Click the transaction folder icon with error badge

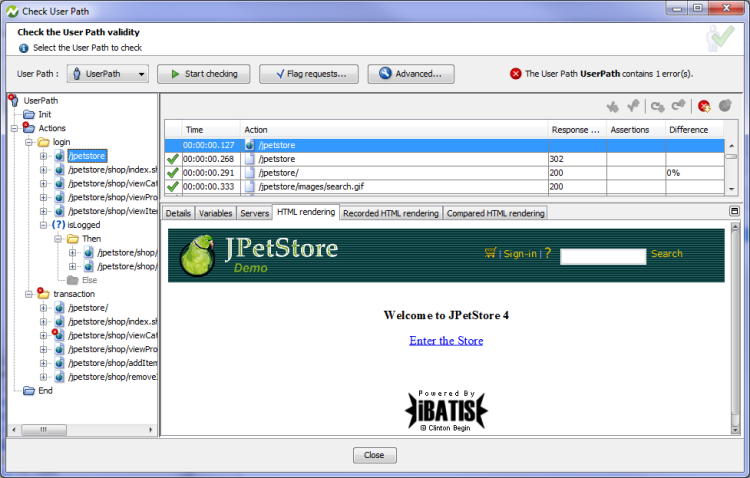tap(43, 294)
